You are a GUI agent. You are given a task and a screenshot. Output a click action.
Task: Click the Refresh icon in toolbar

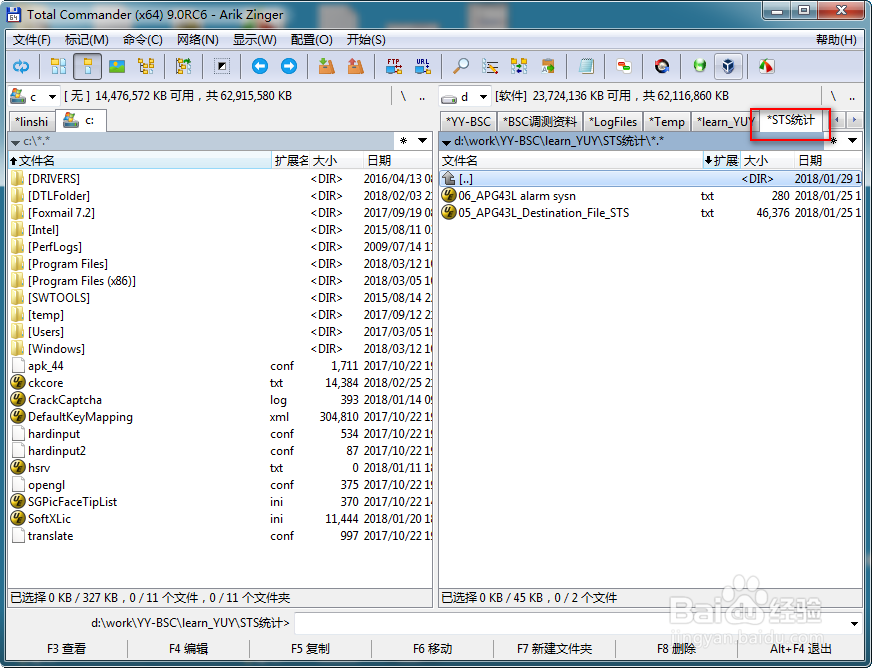pyautogui.click(x=21, y=67)
